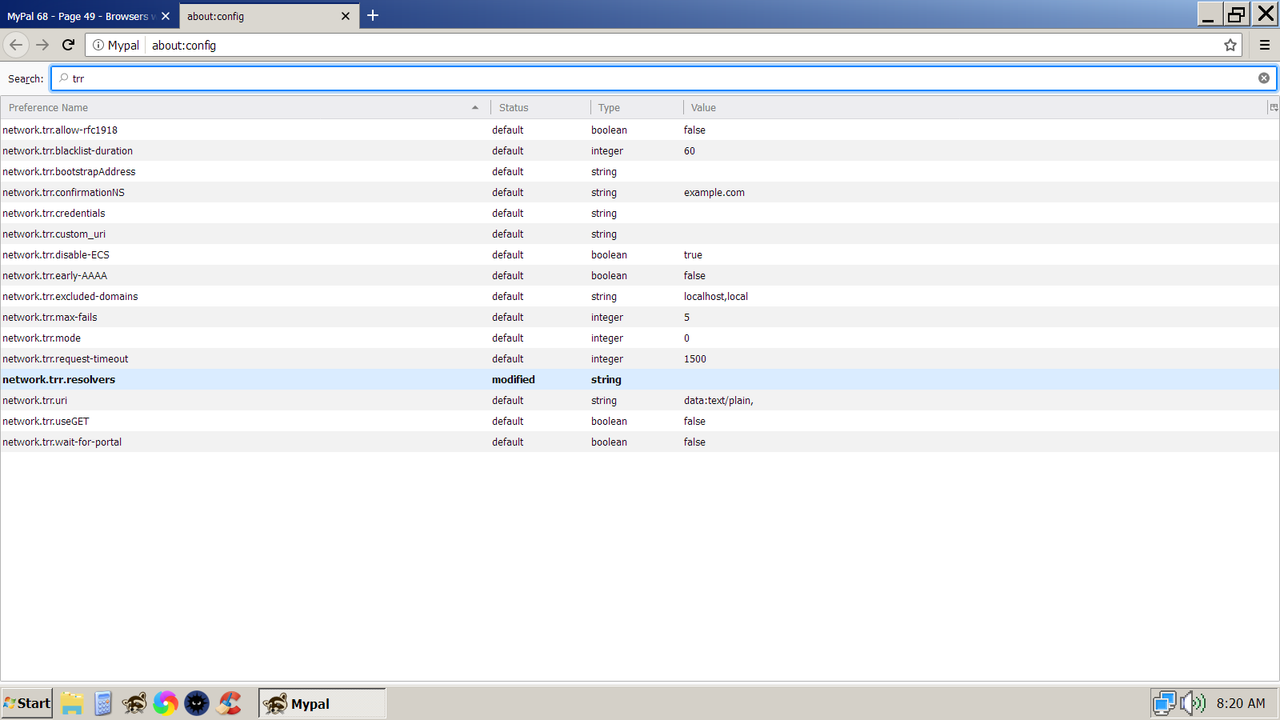Viewport: 1280px width, 720px height.
Task: Click the data:text/plain, value
Action: (x=718, y=400)
